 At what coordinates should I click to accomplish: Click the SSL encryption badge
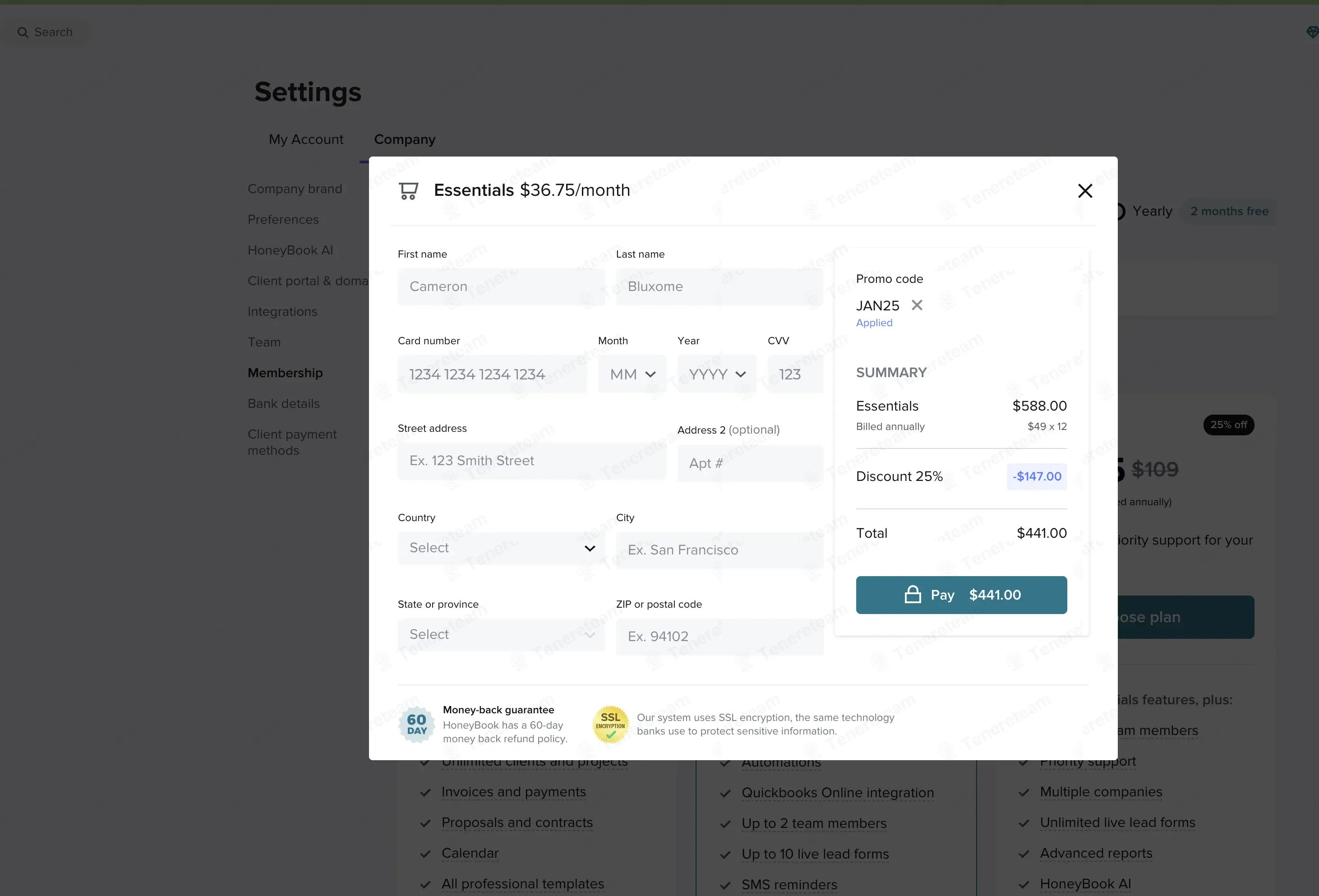pyautogui.click(x=611, y=725)
